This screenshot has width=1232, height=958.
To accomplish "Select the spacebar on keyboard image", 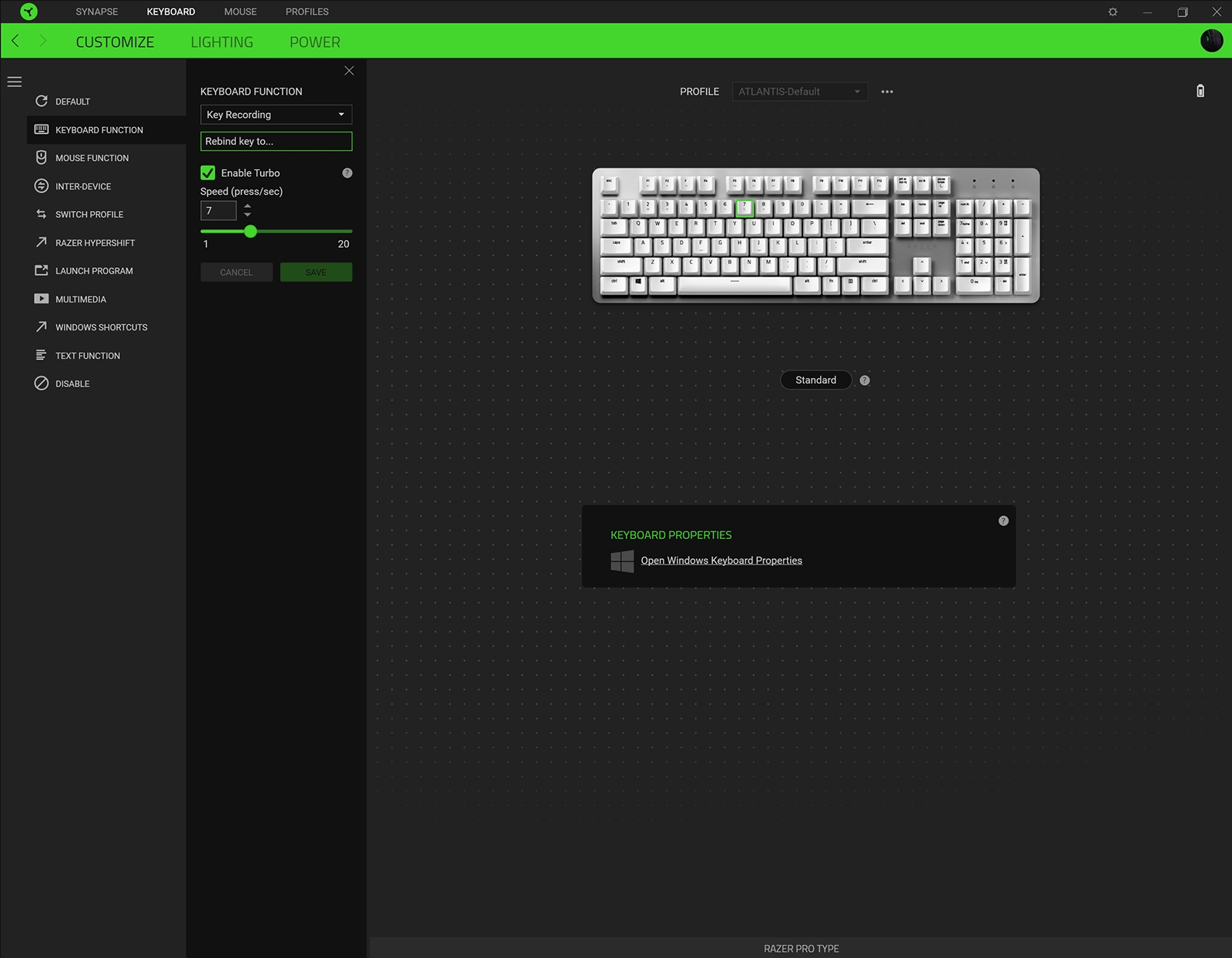I will coord(735,285).
